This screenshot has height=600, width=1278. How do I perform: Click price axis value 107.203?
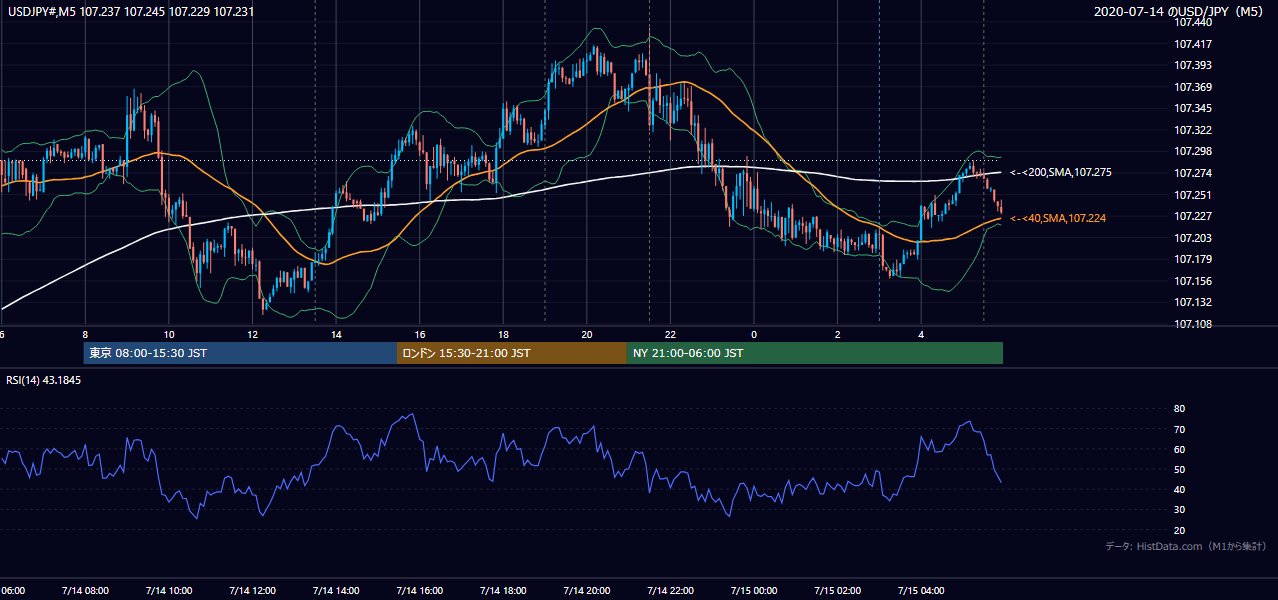coord(1193,238)
